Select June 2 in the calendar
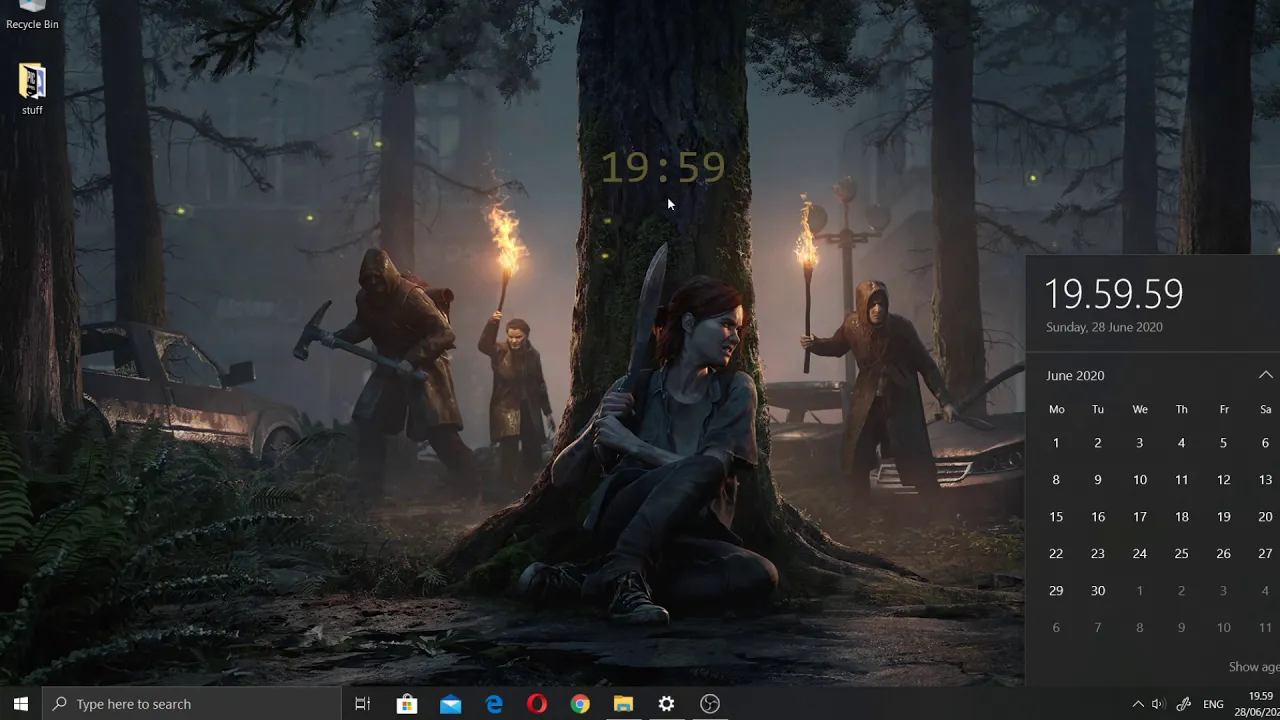This screenshot has height=720, width=1280. [x=1098, y=443]
